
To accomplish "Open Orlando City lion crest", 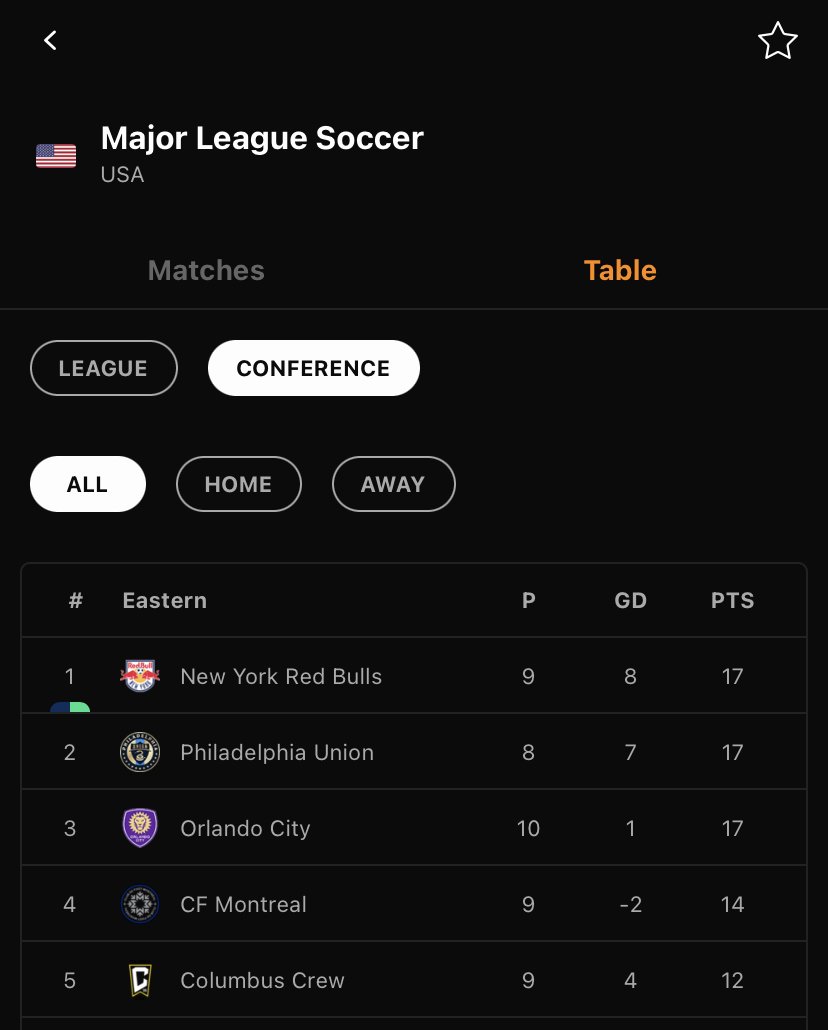I will click(x=140, y=828).
